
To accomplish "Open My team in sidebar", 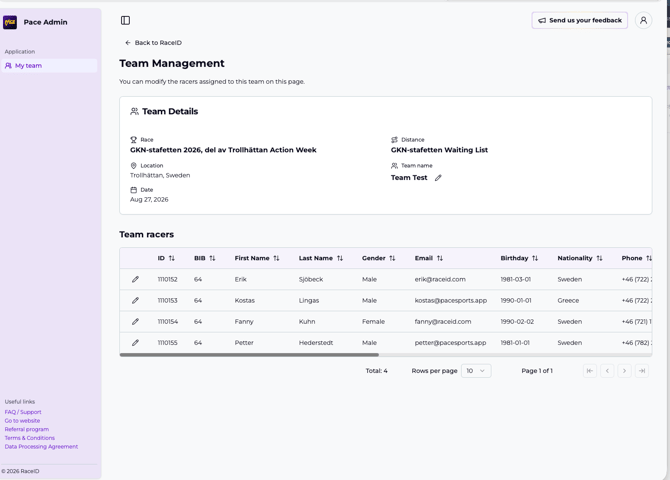I will click(x=49, y=66).
